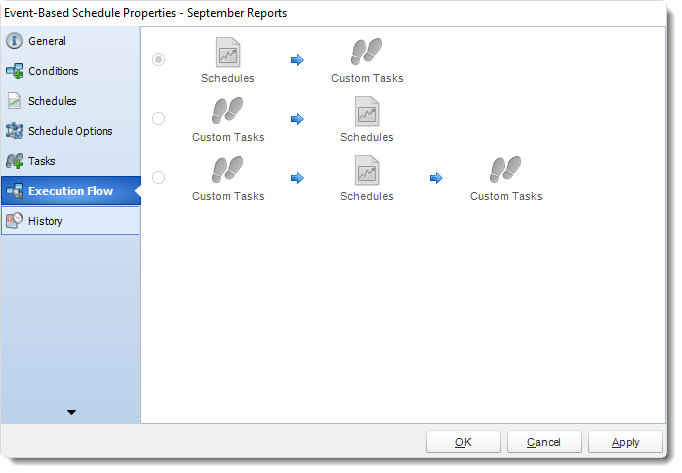Select the Execution Flow tab
This screenshot has width=682, height=473.
[71, 191]
